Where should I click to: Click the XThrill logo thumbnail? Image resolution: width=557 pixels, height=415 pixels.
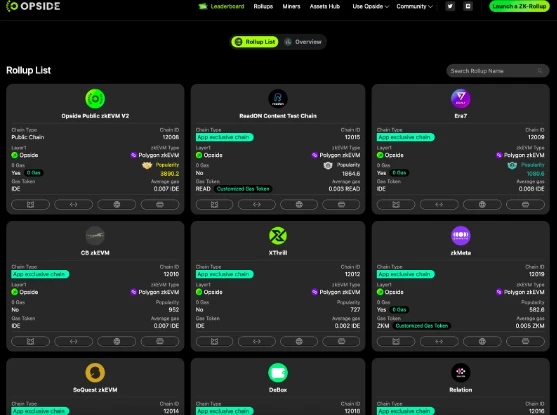278,236
